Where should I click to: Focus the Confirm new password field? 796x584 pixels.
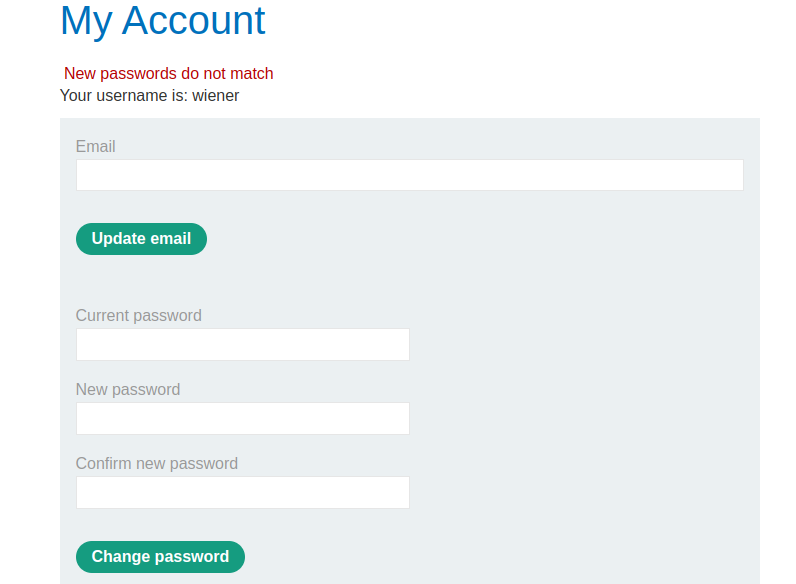pos(242,492)
